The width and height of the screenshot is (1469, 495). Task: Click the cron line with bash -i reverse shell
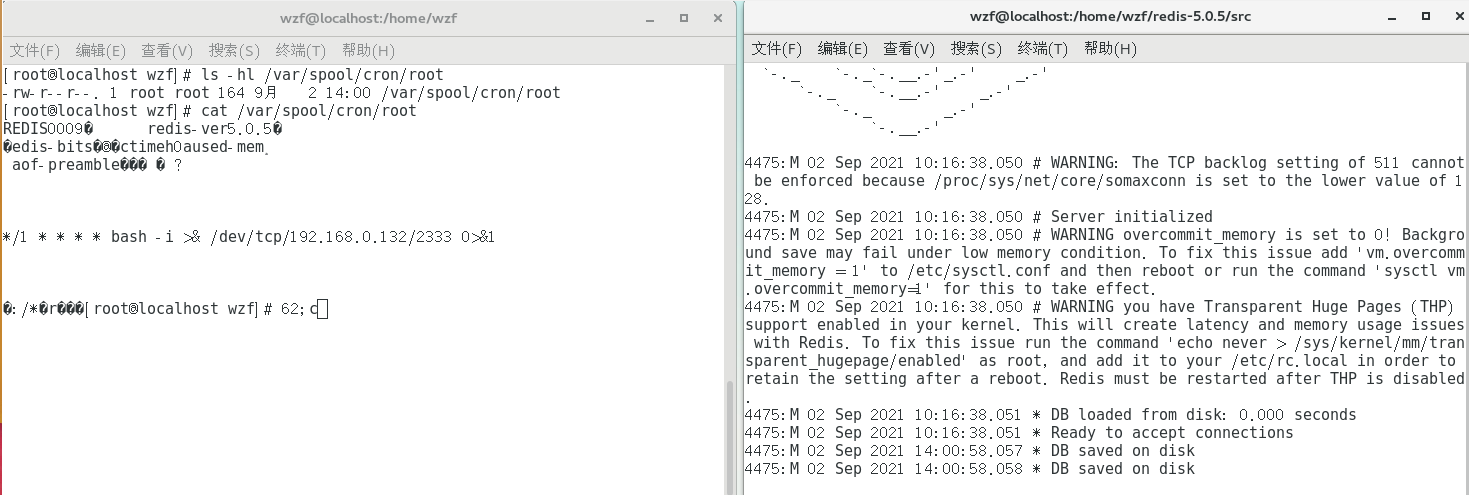249,237
